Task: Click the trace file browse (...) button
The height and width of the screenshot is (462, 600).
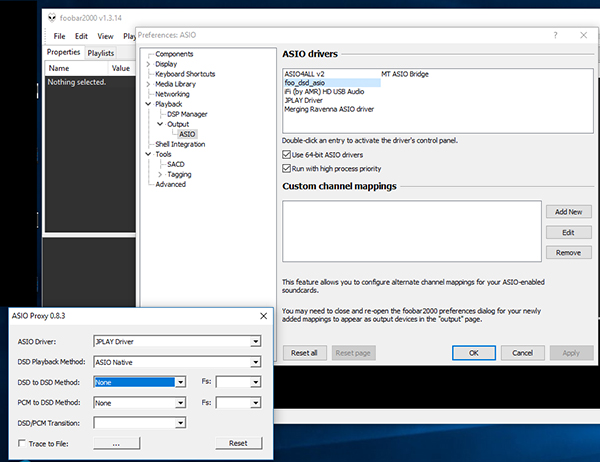Action: 117,443
